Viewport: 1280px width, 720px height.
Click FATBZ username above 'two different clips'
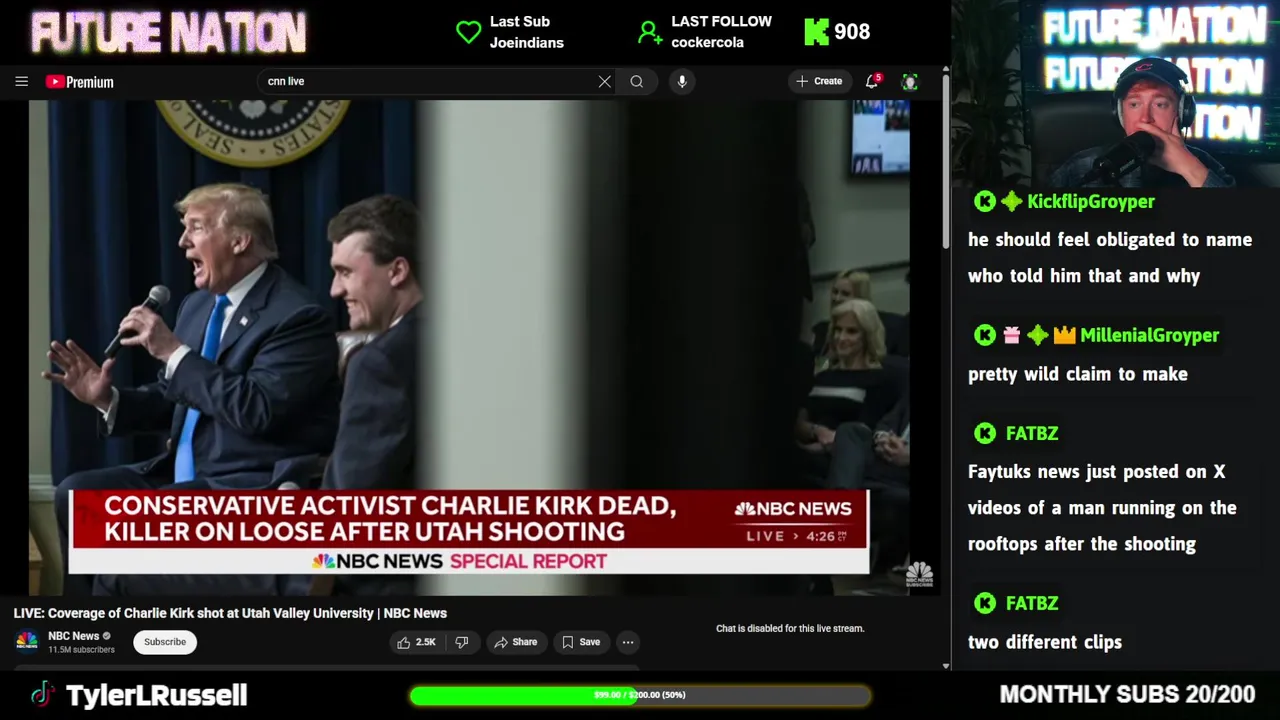(x=1032, y=604)
